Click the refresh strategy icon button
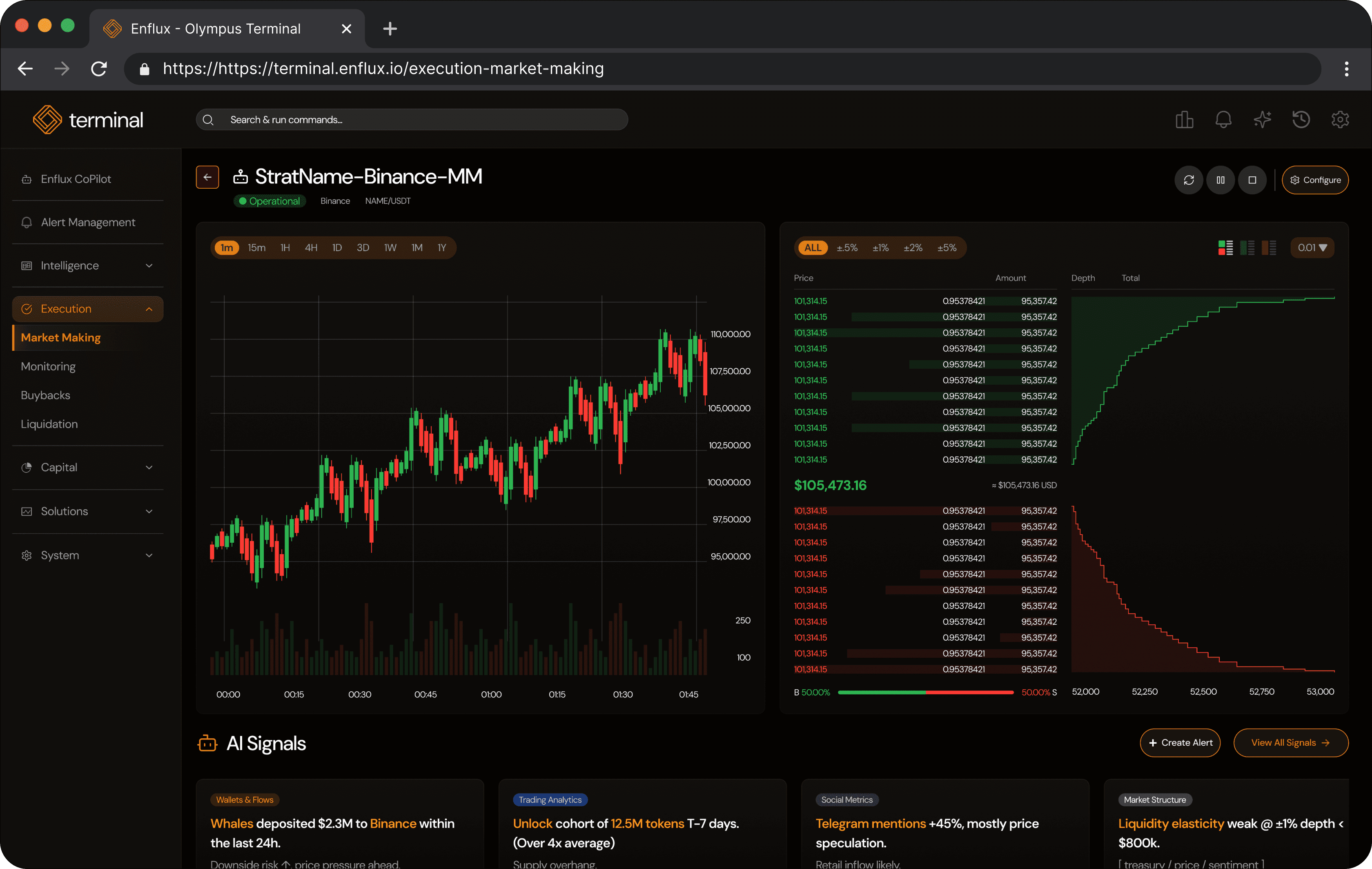This screenshot has height=869, width=1372. pos(1189,180)
